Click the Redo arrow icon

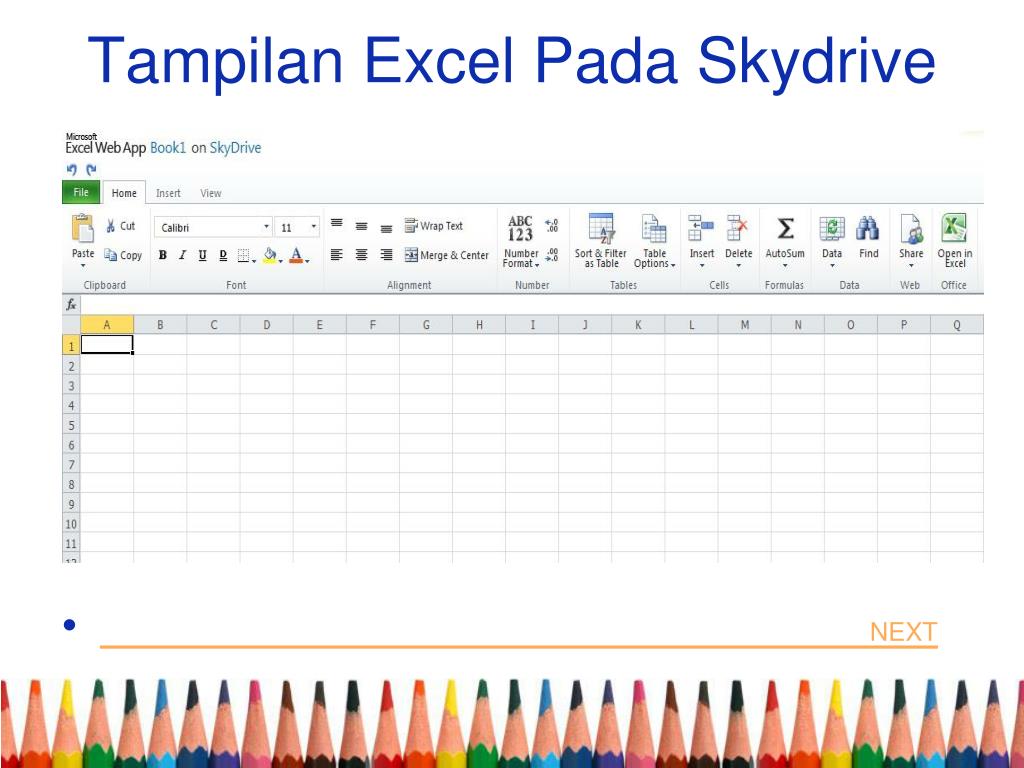pos(91,170)
